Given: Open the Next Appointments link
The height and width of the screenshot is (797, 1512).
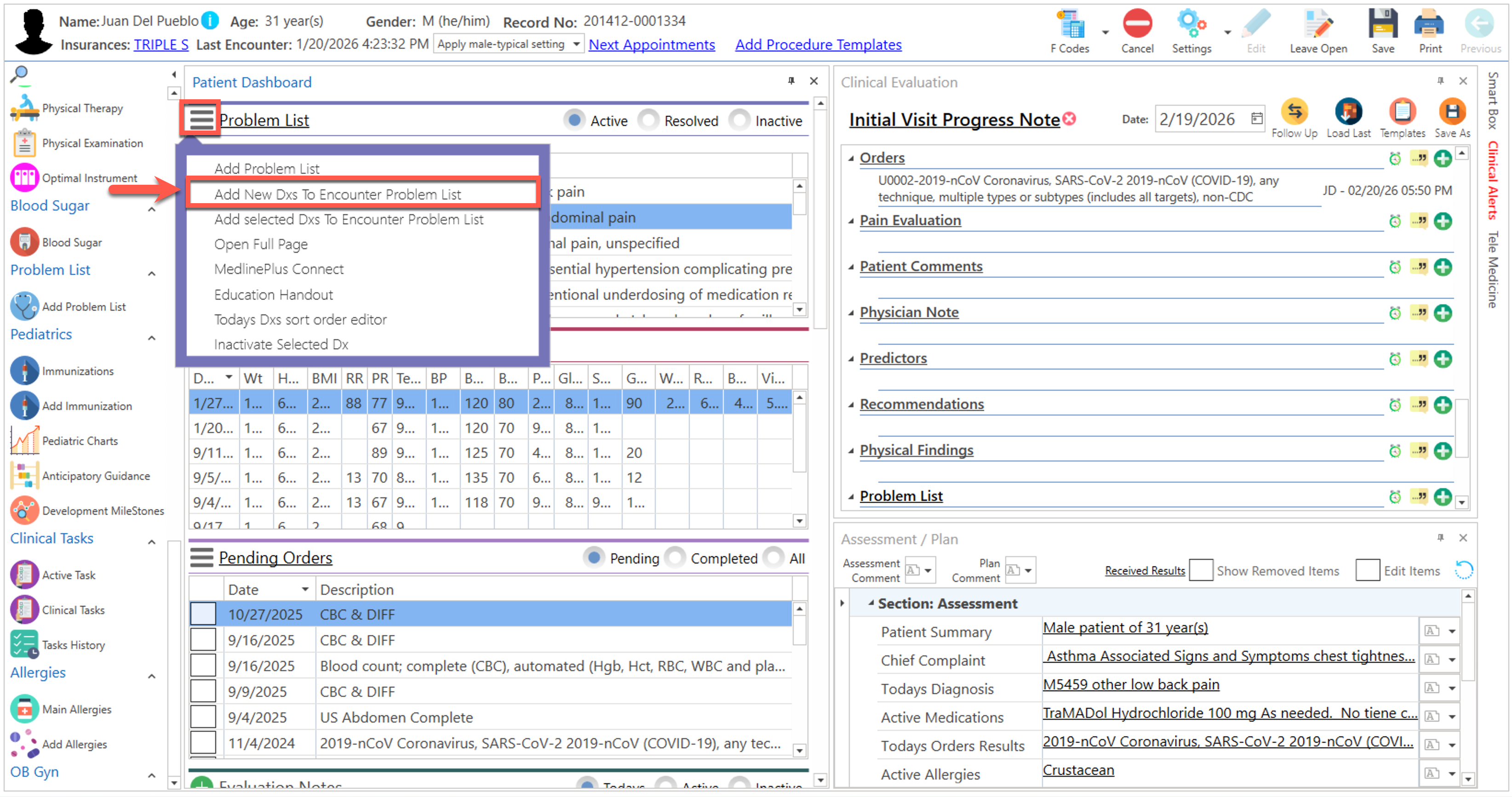Looking at the screenshot, I should click(652, 45).
